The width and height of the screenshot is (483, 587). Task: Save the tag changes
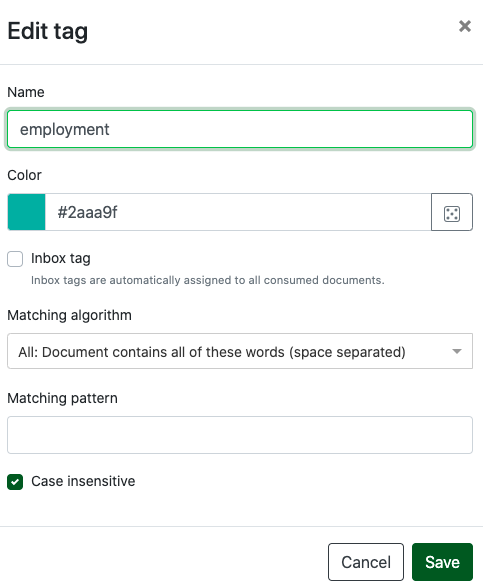tap(442, 562)
